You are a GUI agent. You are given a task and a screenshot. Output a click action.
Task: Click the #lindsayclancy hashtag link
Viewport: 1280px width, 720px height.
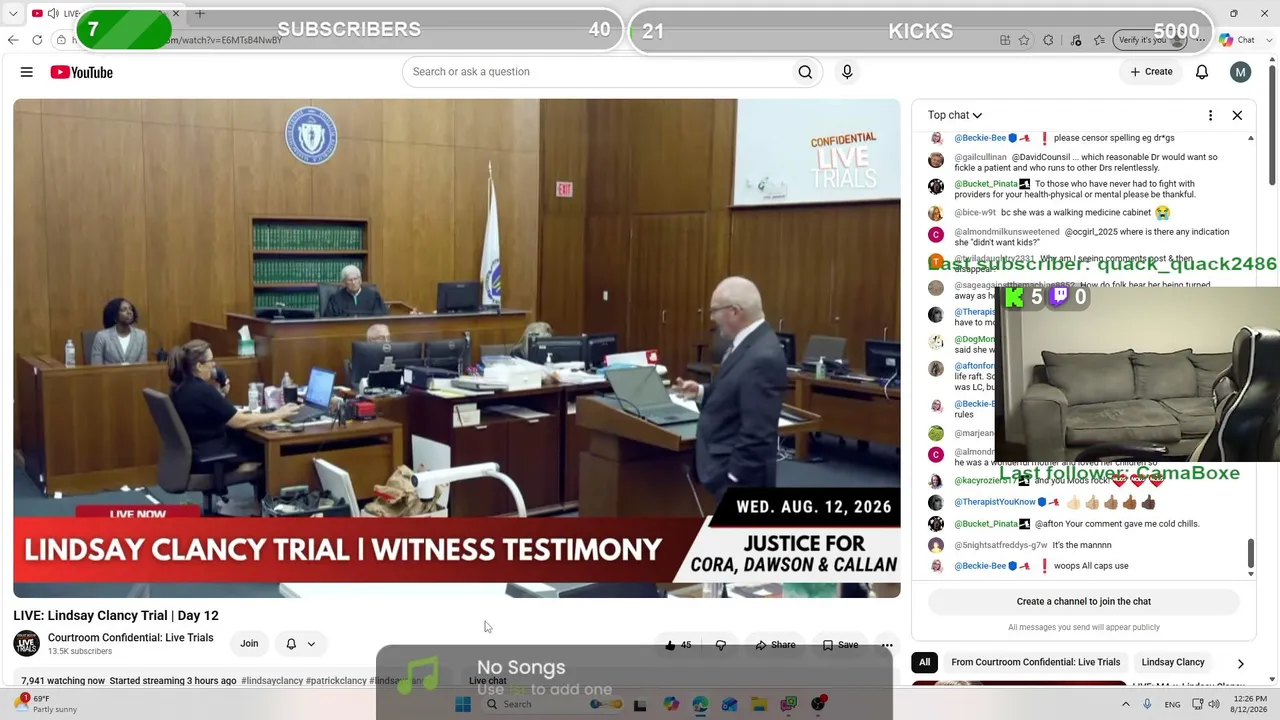tap(272, 681)
